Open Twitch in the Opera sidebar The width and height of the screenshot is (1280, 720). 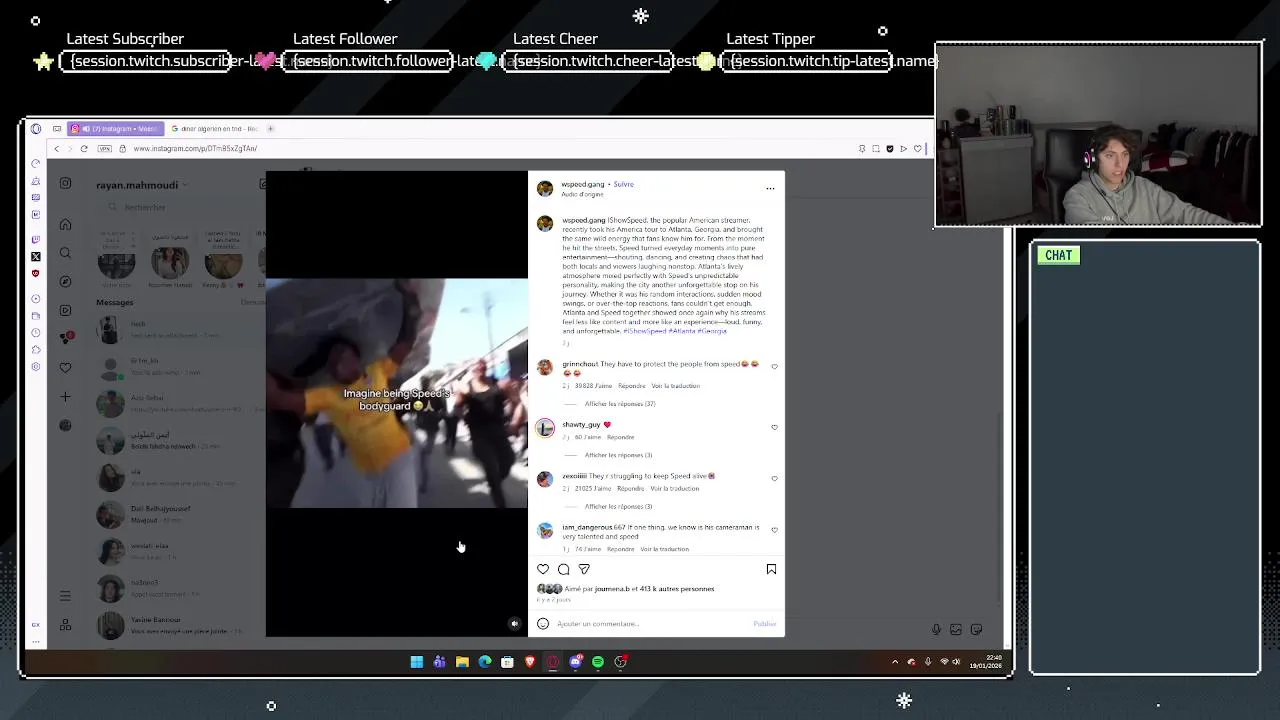coord(36,240)
